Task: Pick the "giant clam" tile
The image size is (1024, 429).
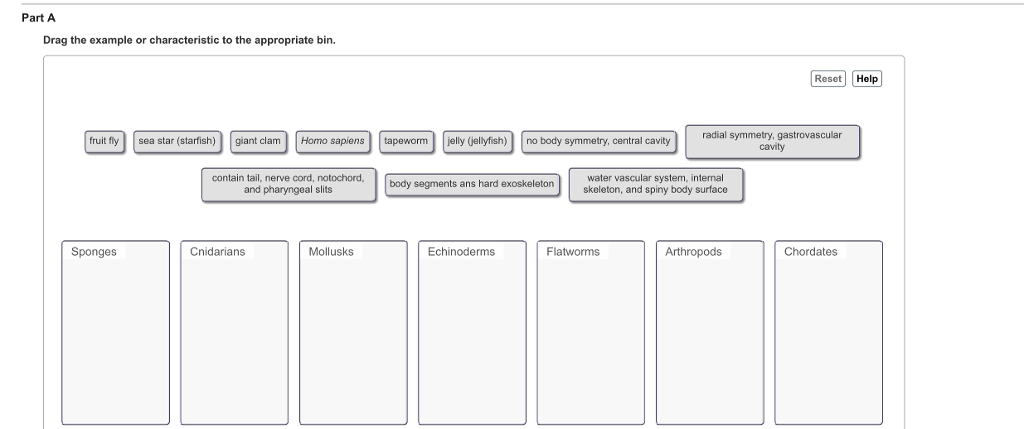Action: pyautogui.click(x=258, y=142)
